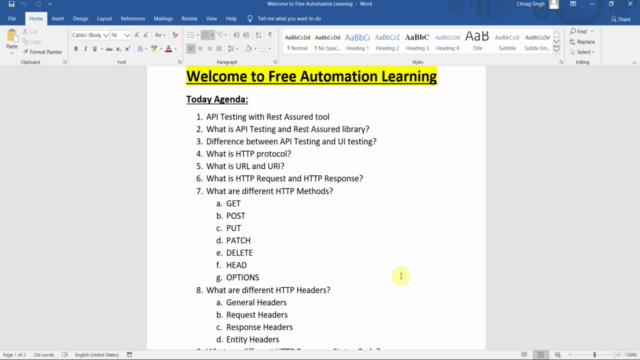640x360 pixels.
Task: Toggle Bold formatting
Action: (76, 49)
